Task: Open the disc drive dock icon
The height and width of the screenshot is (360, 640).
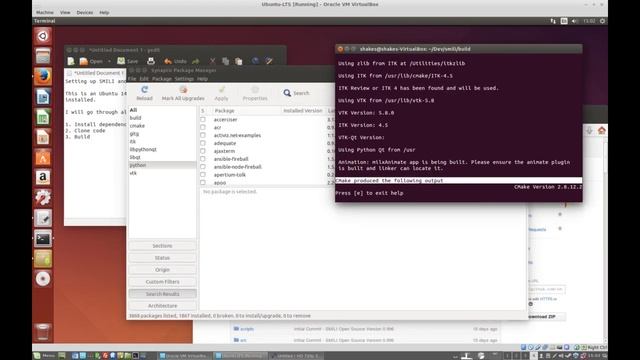Action: [43, 279]
